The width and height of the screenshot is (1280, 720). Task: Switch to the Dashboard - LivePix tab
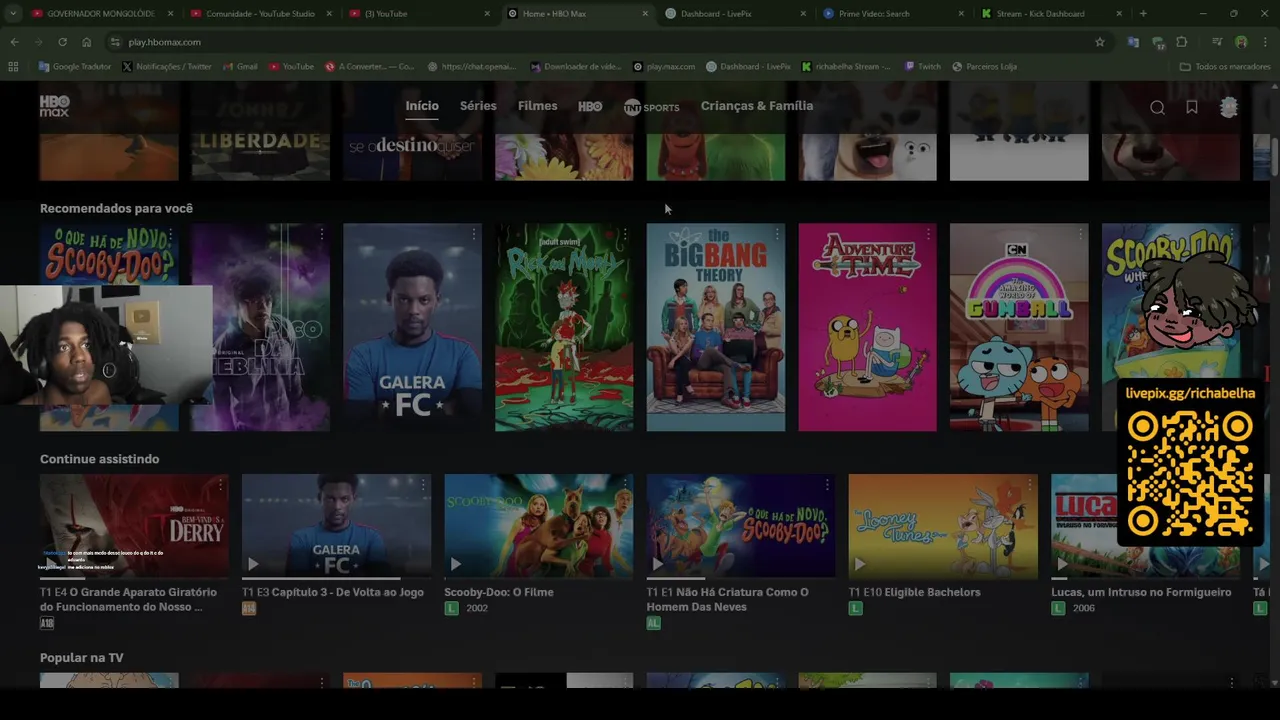coord(736,14)
